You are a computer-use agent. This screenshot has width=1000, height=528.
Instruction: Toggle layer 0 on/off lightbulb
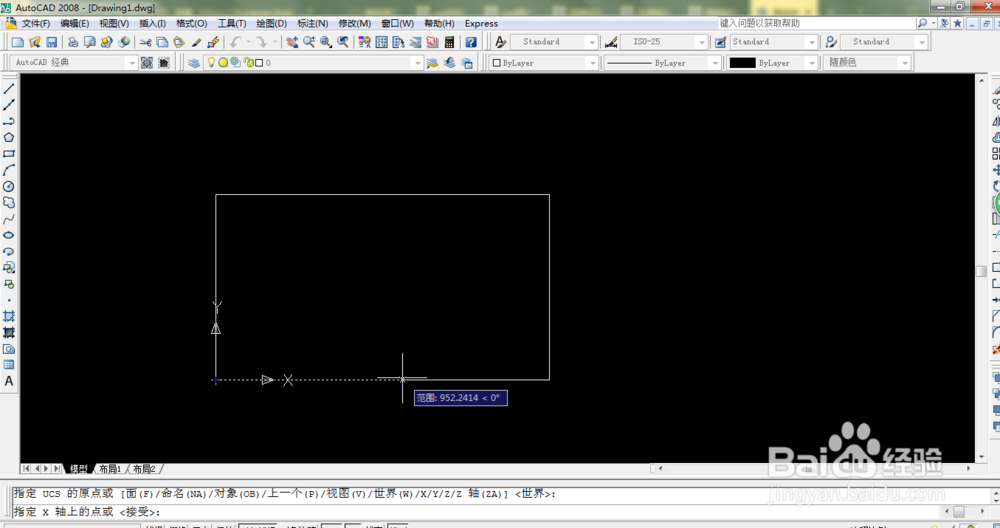[211, 62]
